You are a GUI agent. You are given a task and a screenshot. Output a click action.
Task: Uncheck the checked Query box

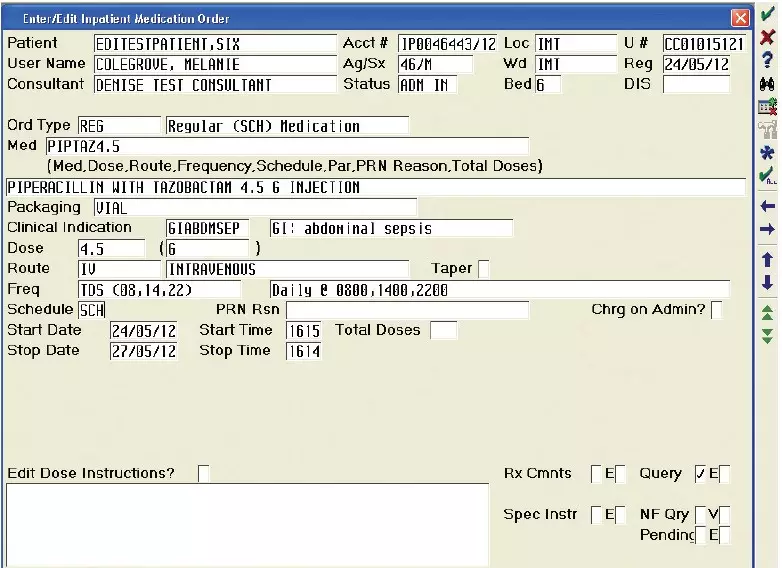pyautogui.click(x=700, y=474)
